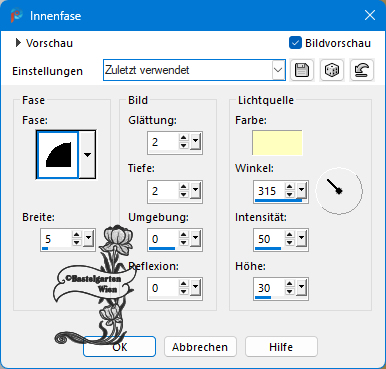The image size is (386, 369).
Task: Open the Intensität slider dropdown
Action: [301, 238]
